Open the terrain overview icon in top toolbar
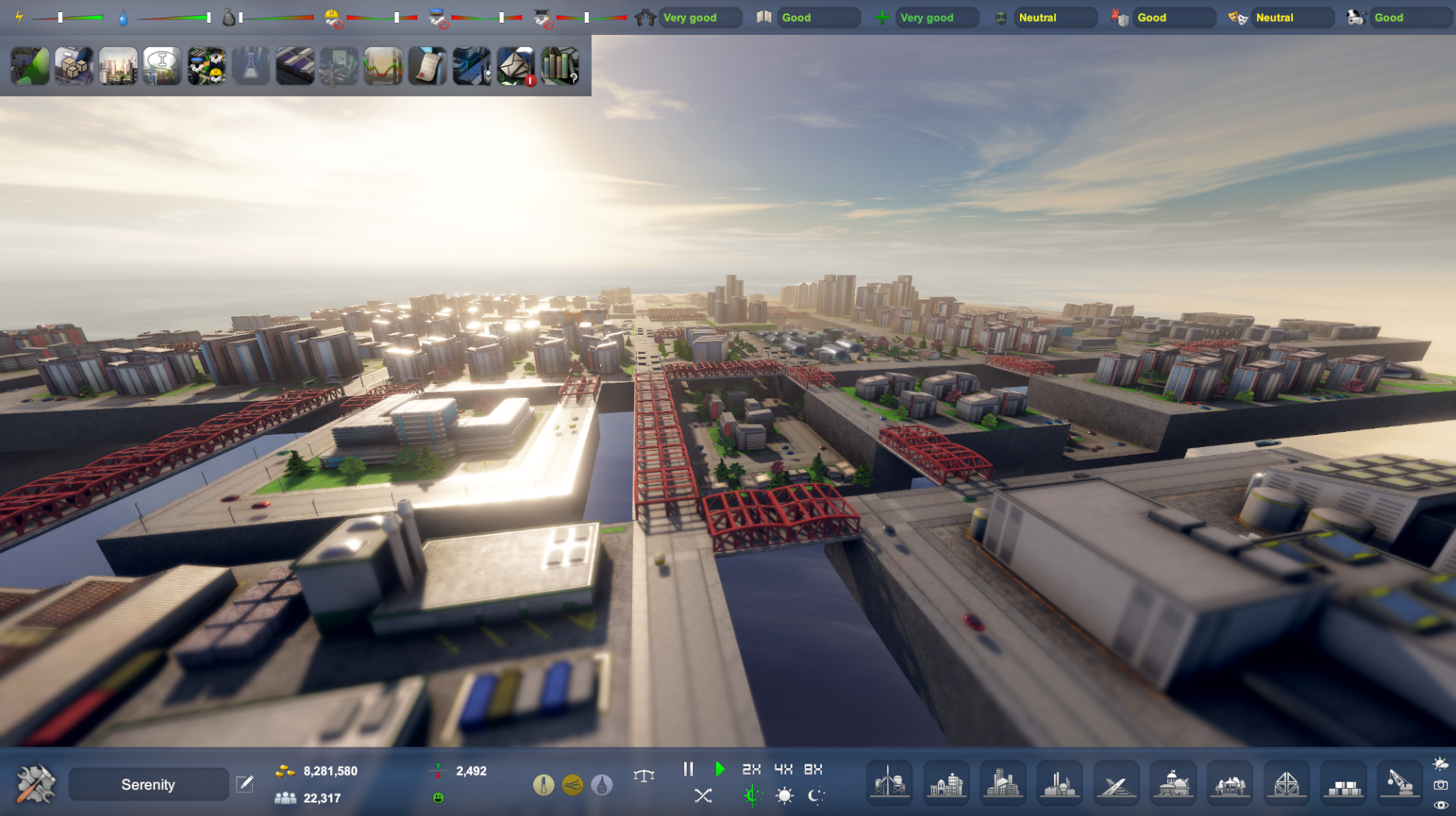 click(x=30, y=66)
